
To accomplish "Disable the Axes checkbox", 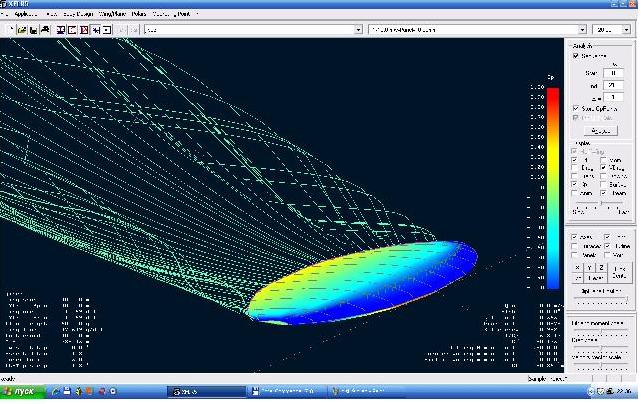I will pyautogui.click(x=576, y=238).
